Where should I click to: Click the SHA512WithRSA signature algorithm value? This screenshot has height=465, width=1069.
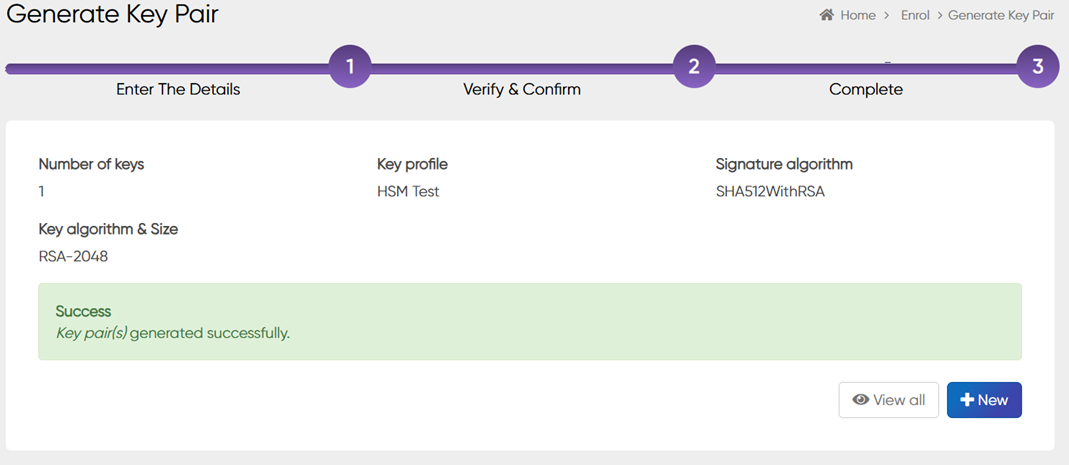770,191
